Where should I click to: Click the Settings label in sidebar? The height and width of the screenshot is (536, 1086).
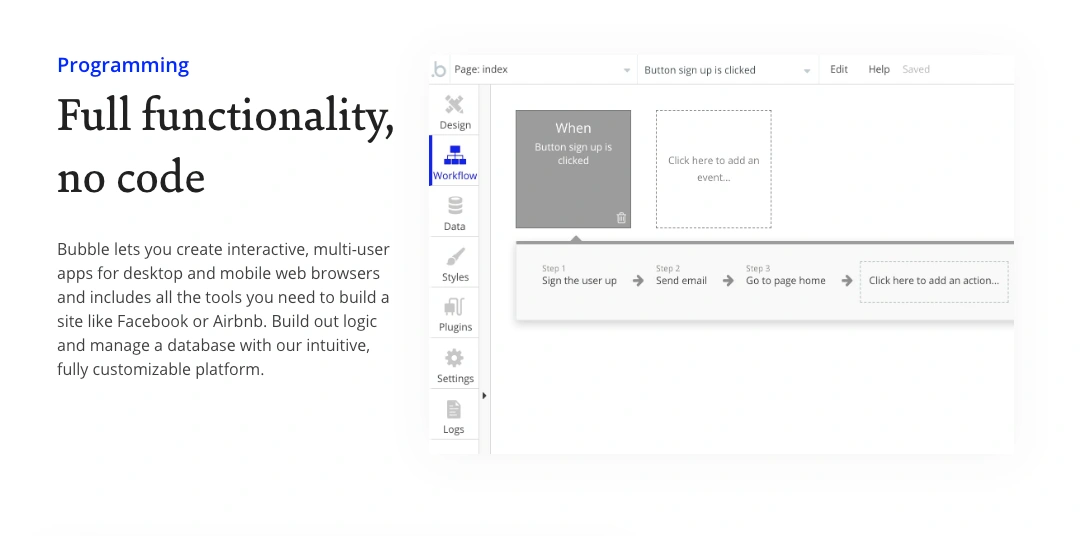tap(455, 379)
